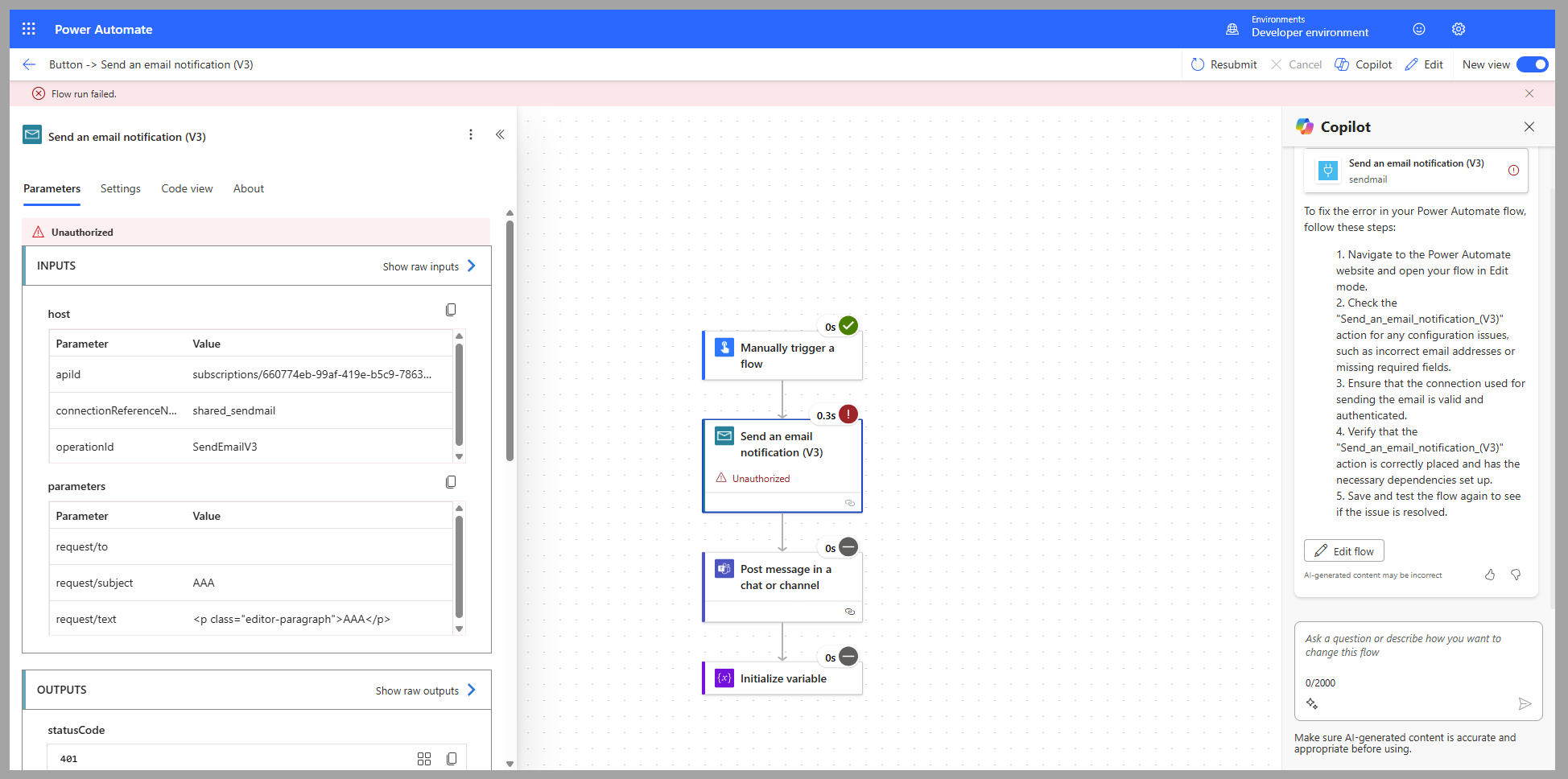Image resolution: width=1568 pixels, height=779 pixels.
Task: Click the email icon on the Send an email notification card
Action: [x=724, y=436]
